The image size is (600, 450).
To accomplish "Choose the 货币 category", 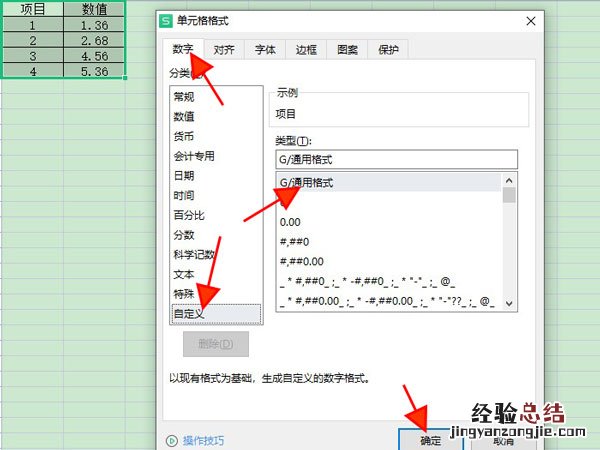I will (185, 137).
